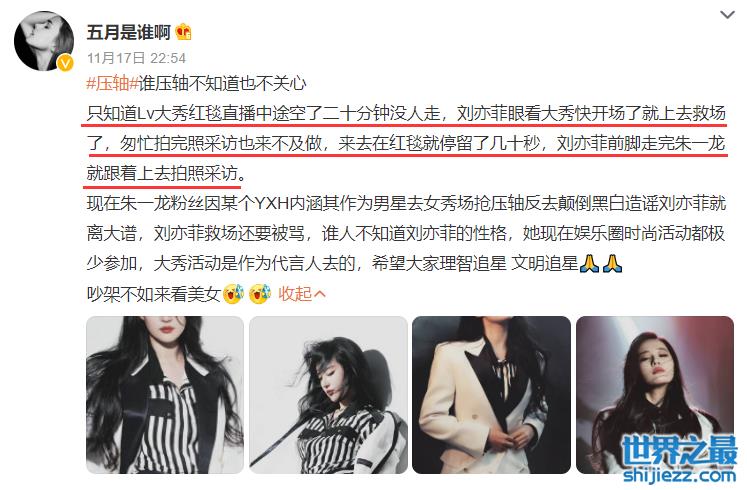Click the crown membership icon beside username

[183, 32]
